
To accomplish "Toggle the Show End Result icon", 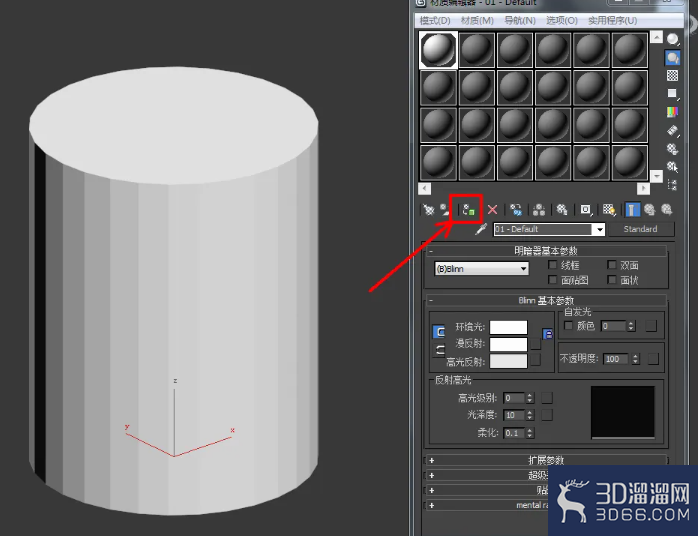I will 633,210.
